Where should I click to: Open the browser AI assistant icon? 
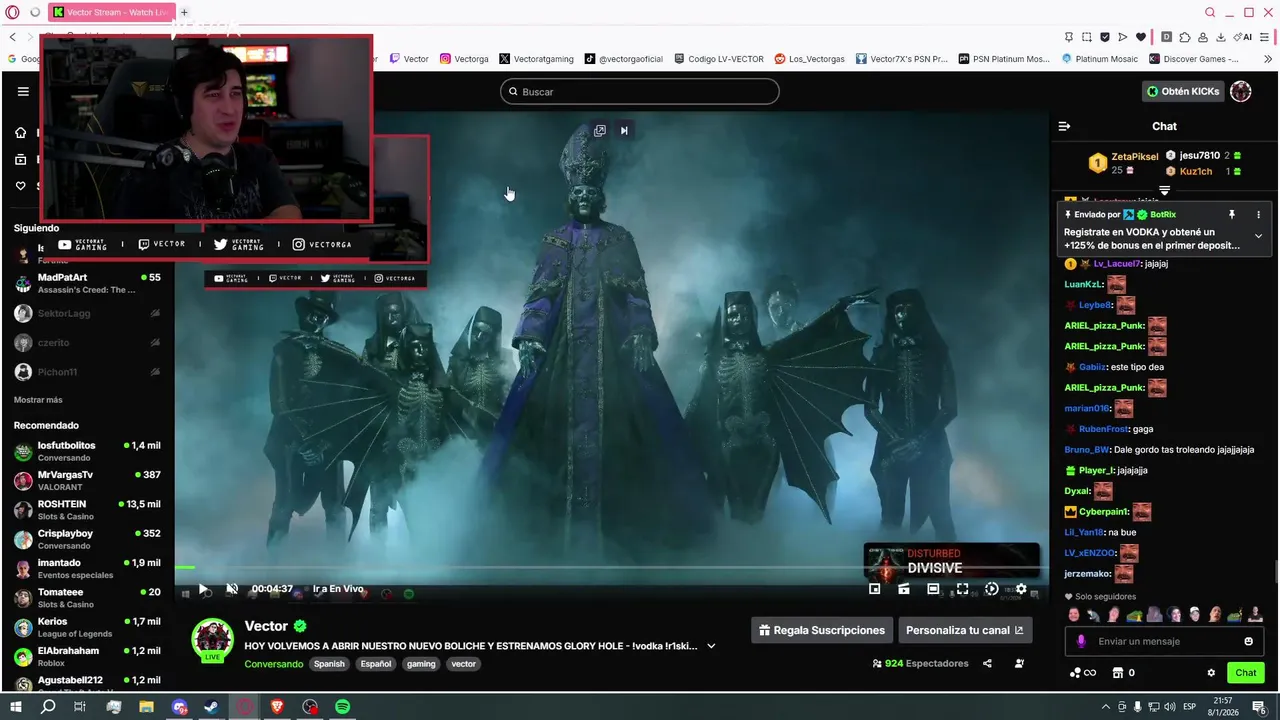point(1243,37)
